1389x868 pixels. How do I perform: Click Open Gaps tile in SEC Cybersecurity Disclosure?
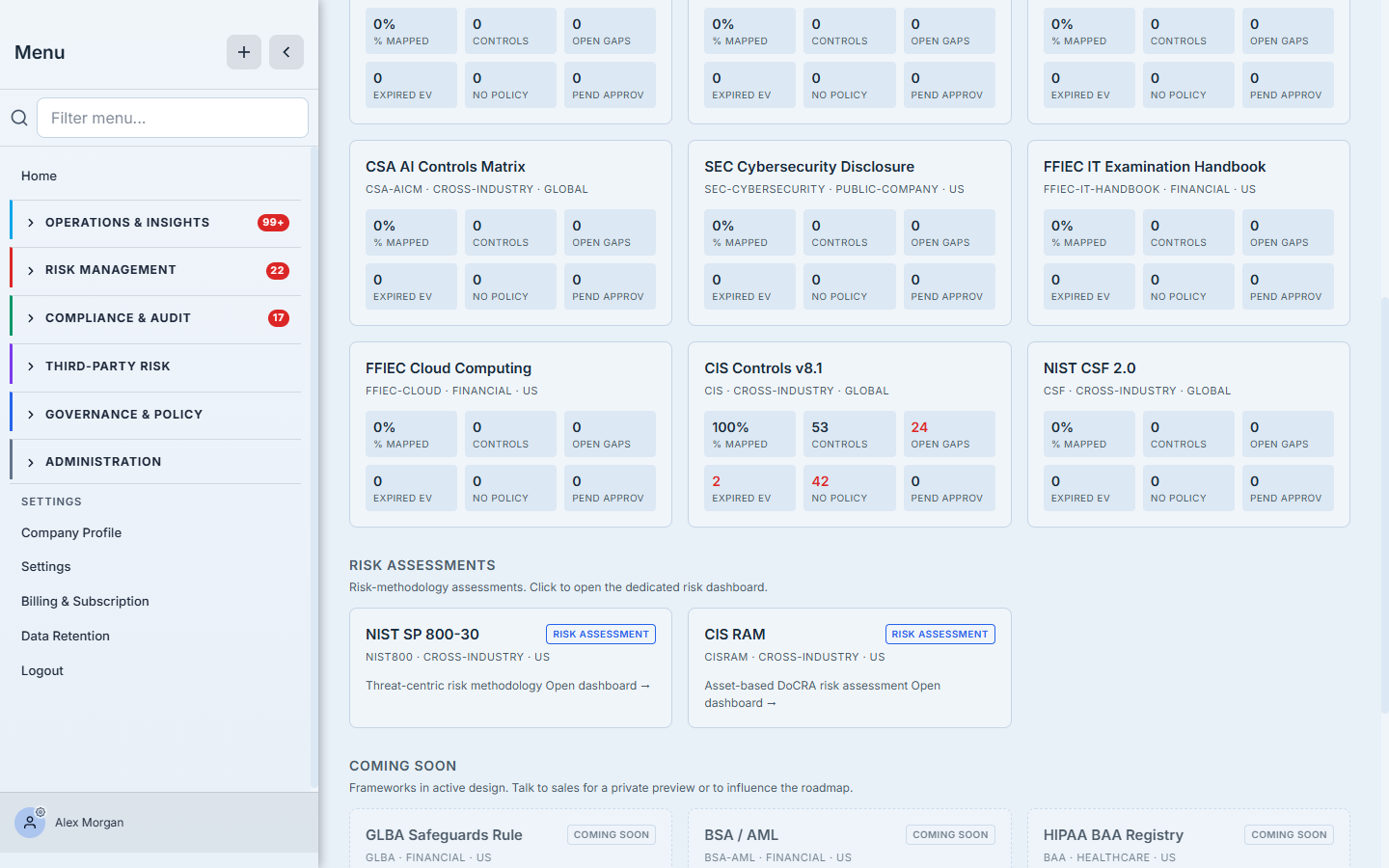tap(949, 232)
